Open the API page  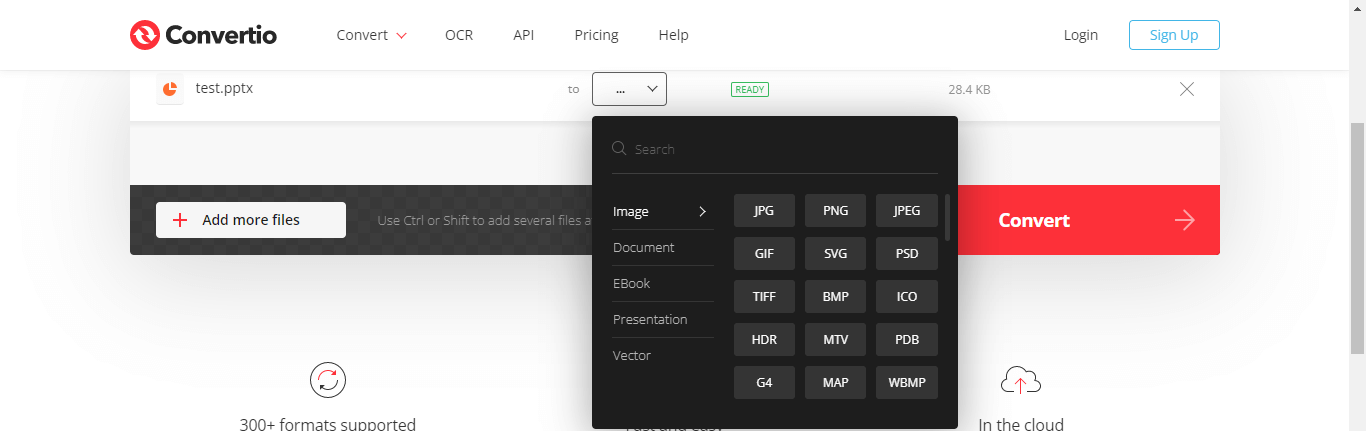click(x=524, y=35)
